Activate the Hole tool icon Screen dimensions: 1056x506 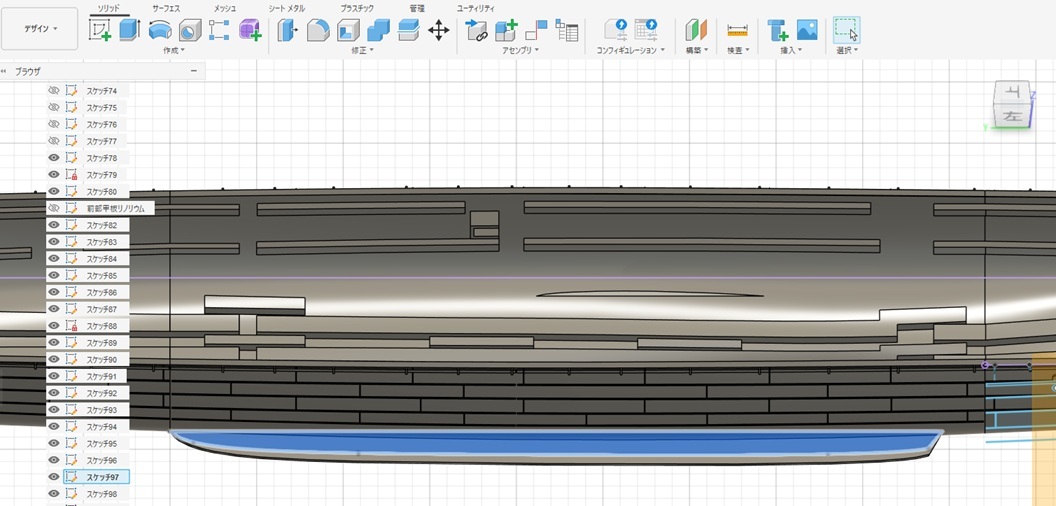point(190,31)
